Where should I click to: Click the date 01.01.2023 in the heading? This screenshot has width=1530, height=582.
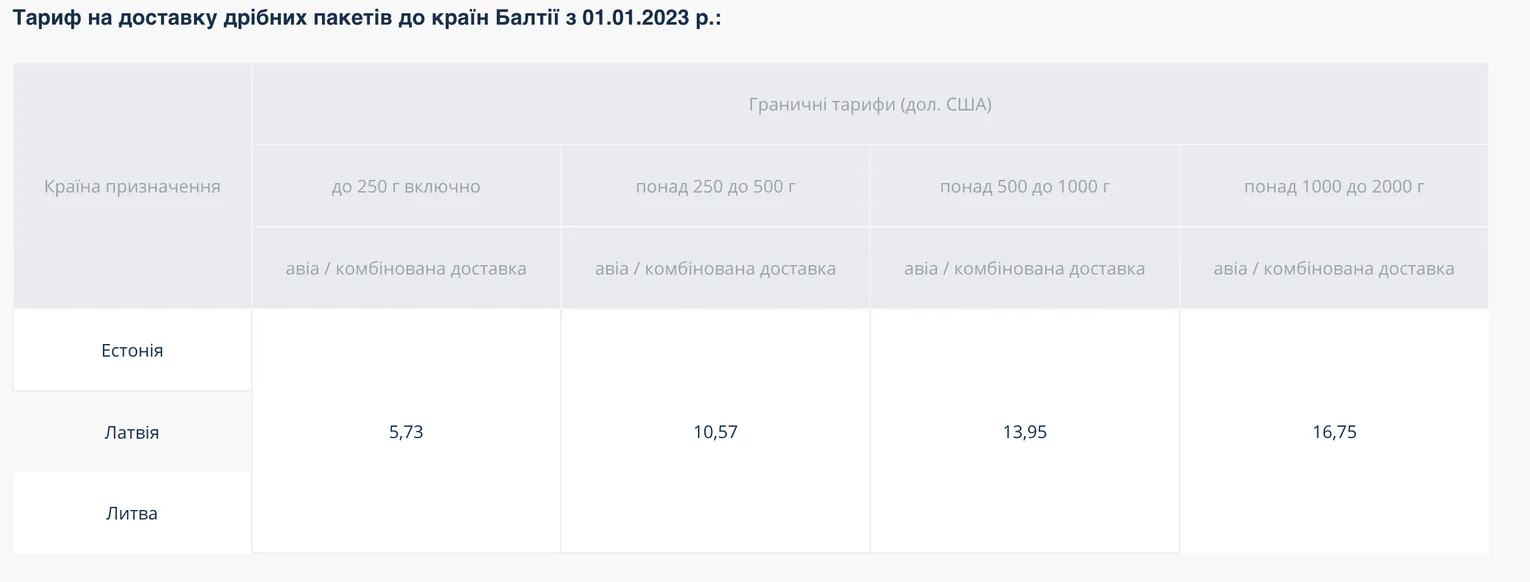click(637, 18)
